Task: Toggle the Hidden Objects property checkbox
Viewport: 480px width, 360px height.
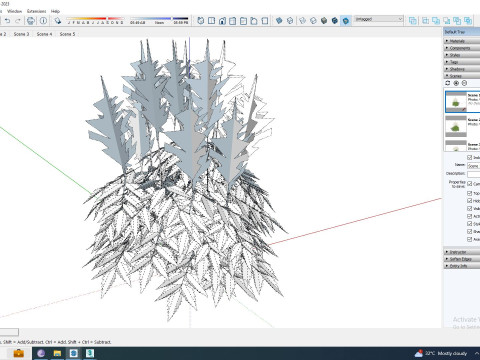Action: (469, 201)
